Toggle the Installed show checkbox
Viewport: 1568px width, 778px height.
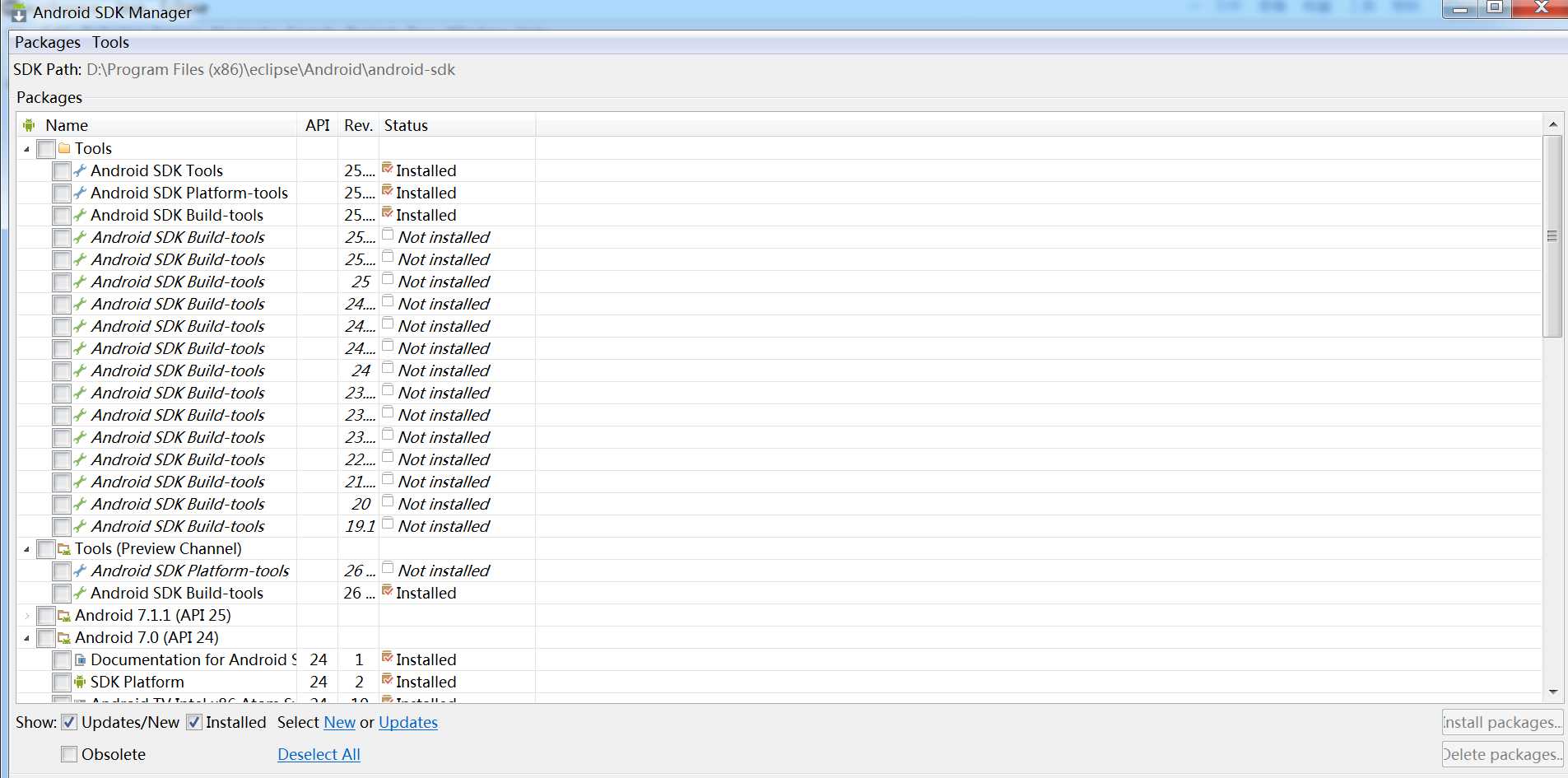point(194,722)
